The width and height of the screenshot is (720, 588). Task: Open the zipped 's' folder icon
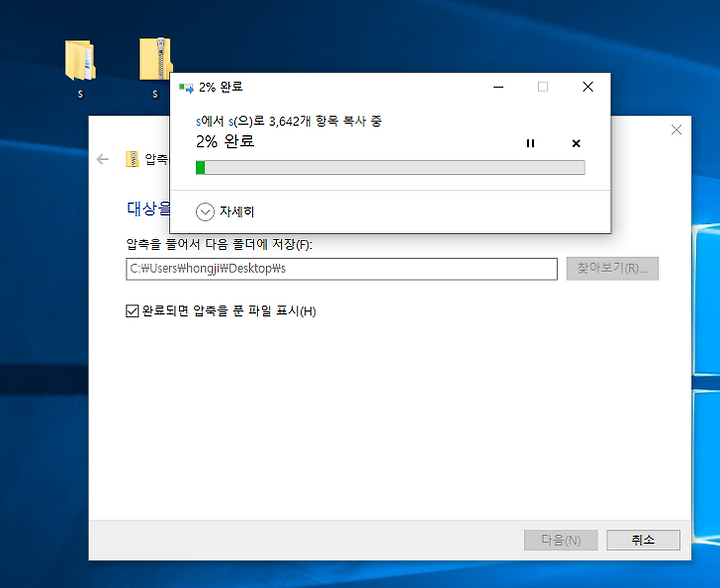coord(155,60)
